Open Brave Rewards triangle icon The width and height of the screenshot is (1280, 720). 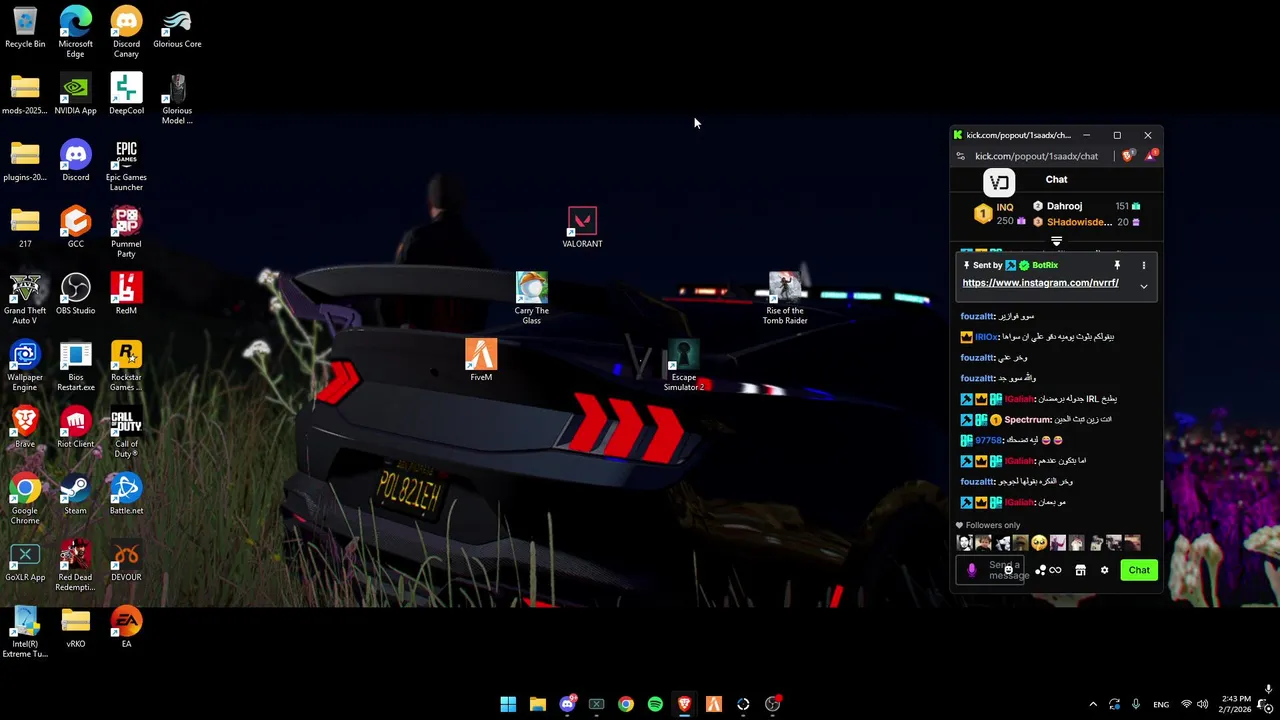coord(1151,155)
